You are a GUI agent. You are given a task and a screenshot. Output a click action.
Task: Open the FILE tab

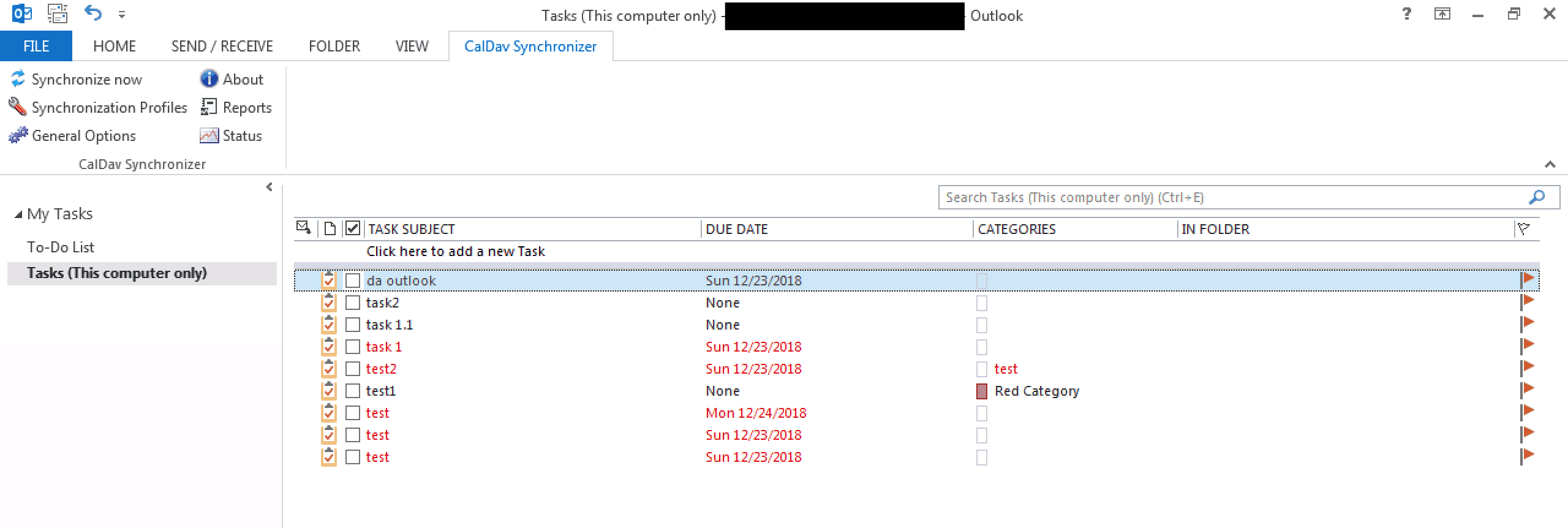tap(36, 46)
